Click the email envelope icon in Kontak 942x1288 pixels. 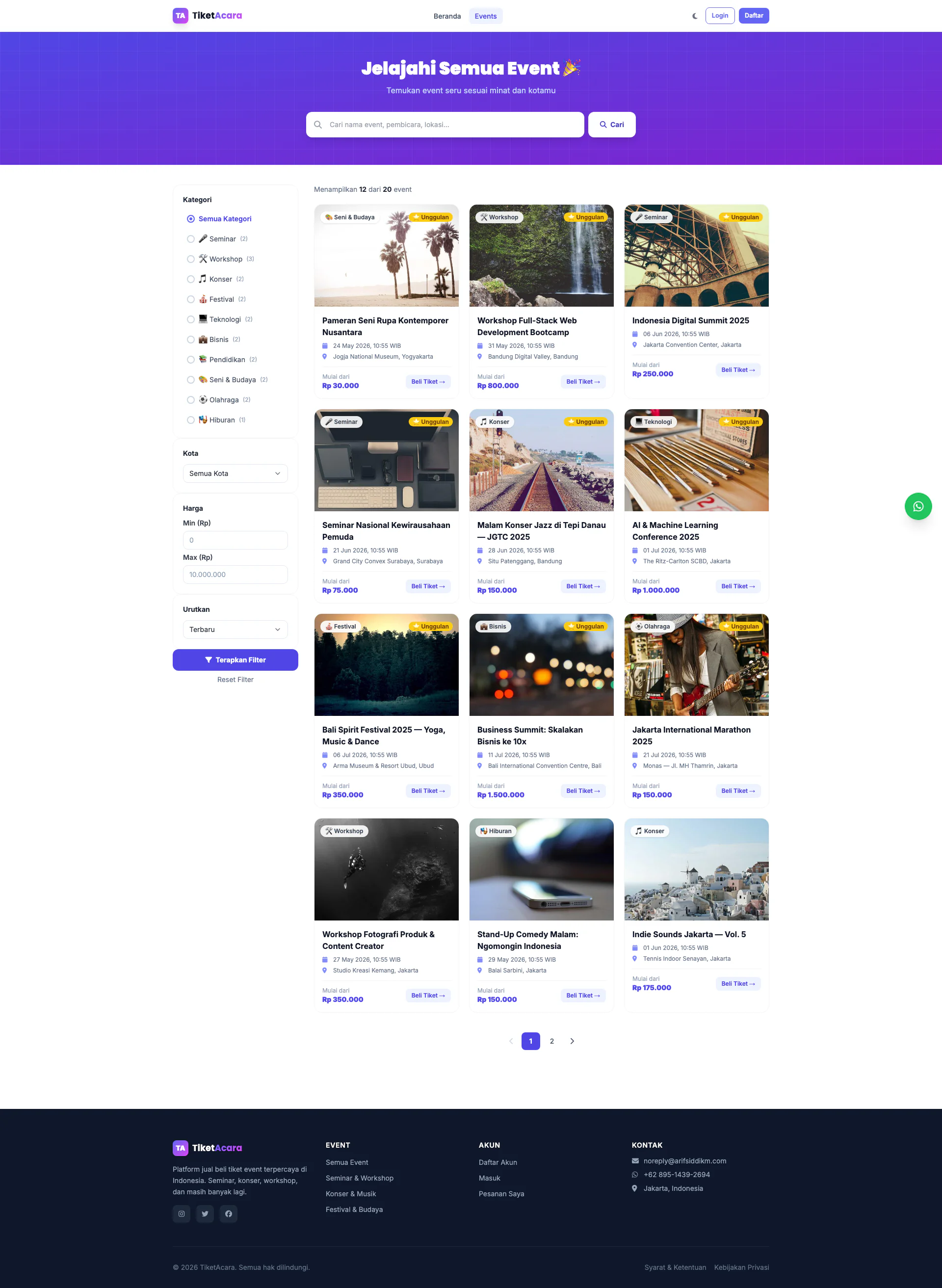[635, 1160]
